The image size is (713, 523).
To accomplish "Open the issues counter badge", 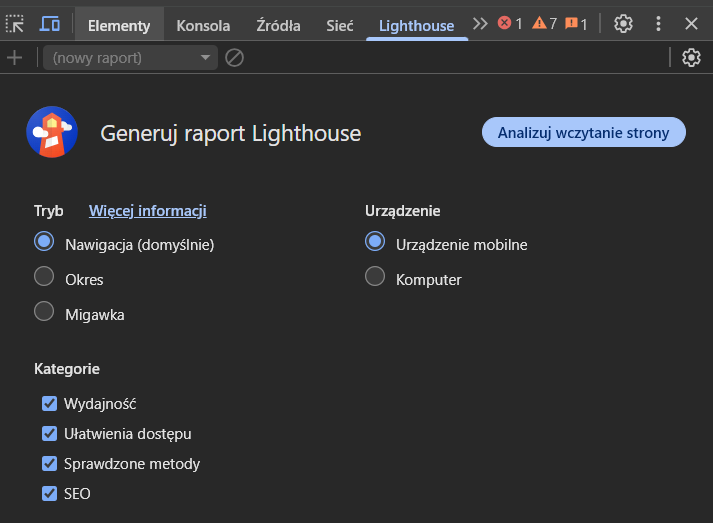I will pos(576,24).
